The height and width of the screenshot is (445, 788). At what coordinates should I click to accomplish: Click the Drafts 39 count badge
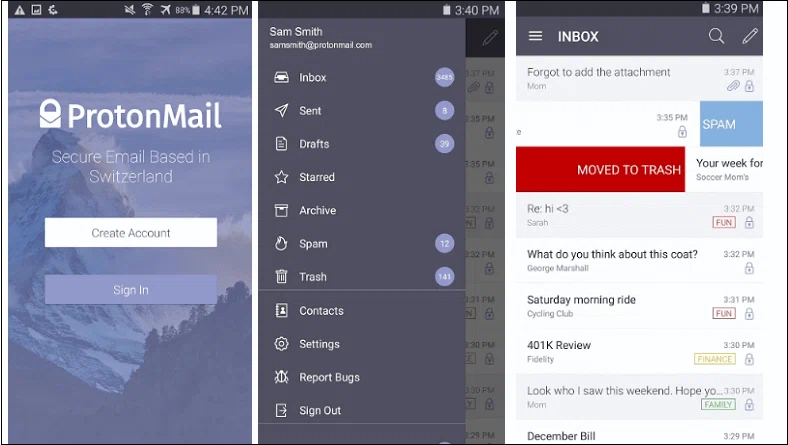(444, 144)
